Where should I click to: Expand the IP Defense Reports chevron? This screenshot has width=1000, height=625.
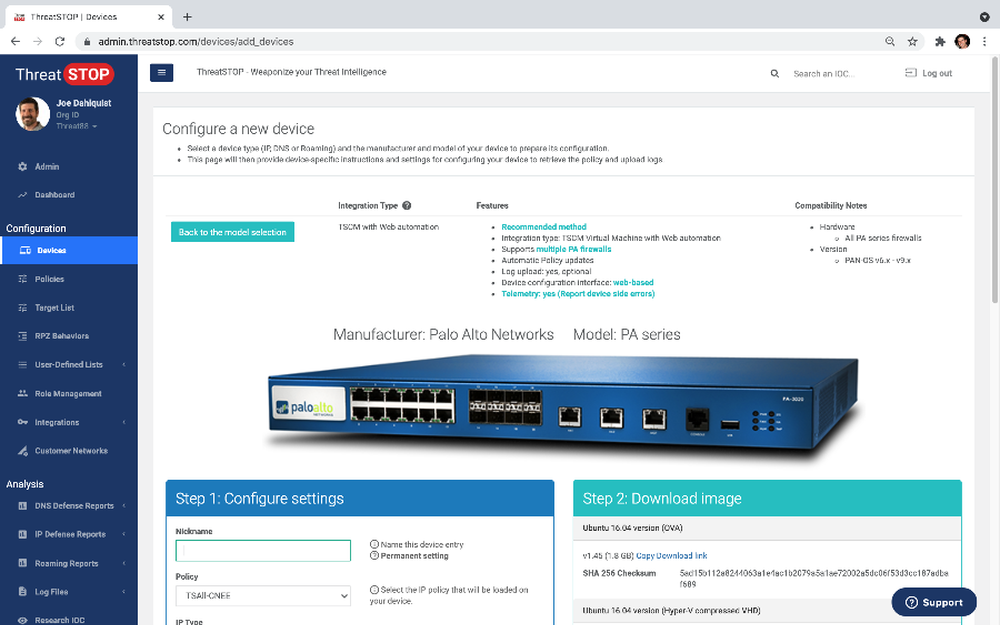pos(124,534)
